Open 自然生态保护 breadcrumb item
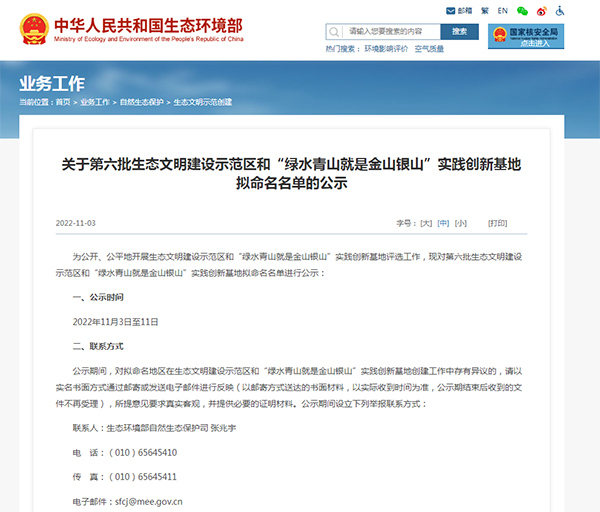Viewport: 600px width, 512px height. [x=141, y=103]
